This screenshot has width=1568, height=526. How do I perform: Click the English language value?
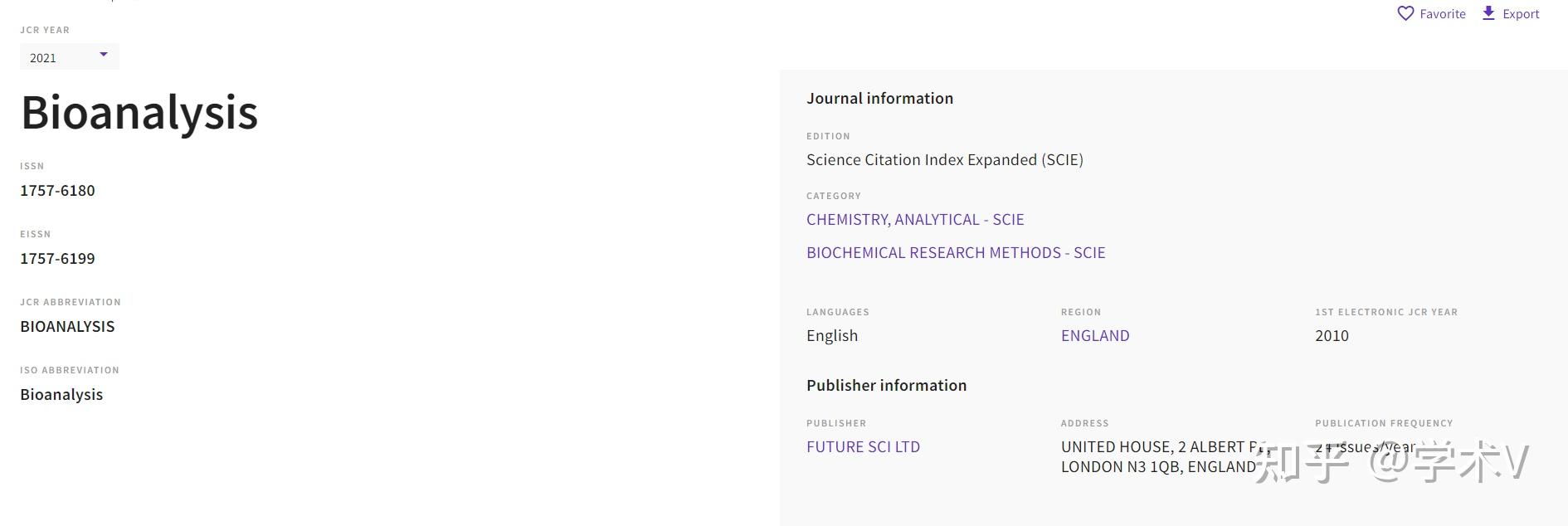[832, 335]
